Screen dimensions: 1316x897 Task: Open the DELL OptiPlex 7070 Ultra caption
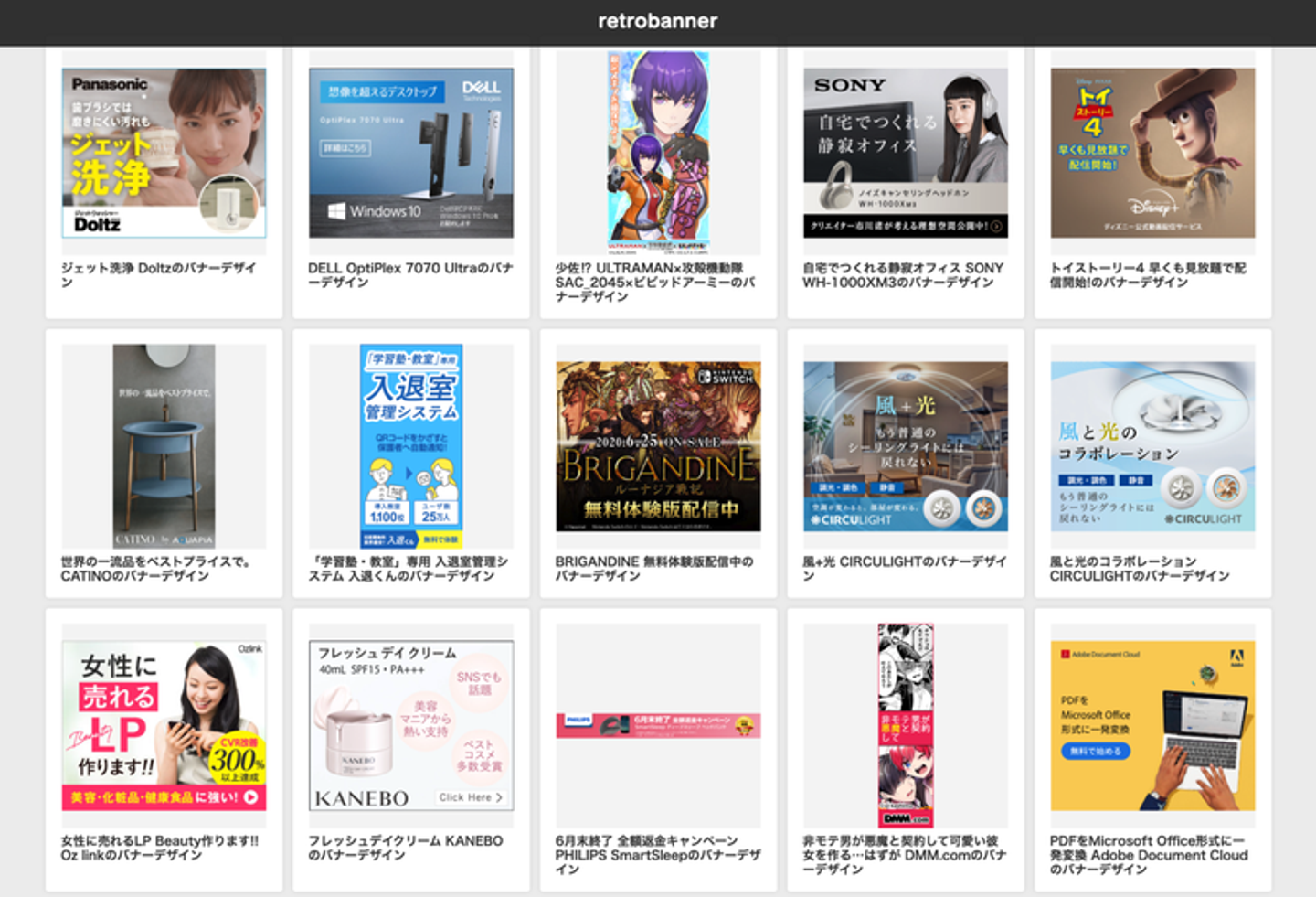coord(410,275)
